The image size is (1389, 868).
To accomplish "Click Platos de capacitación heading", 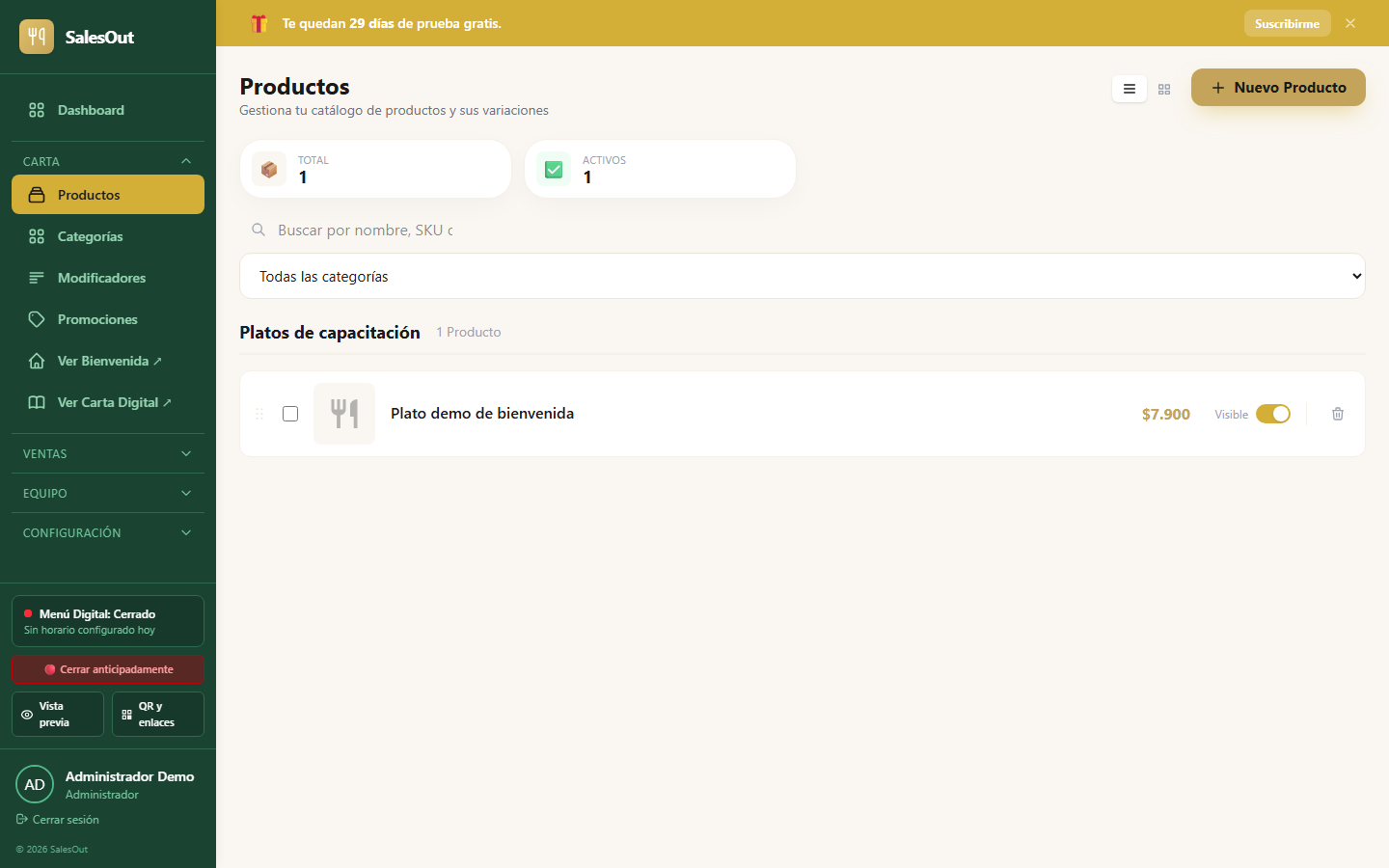I will (330, 332).
